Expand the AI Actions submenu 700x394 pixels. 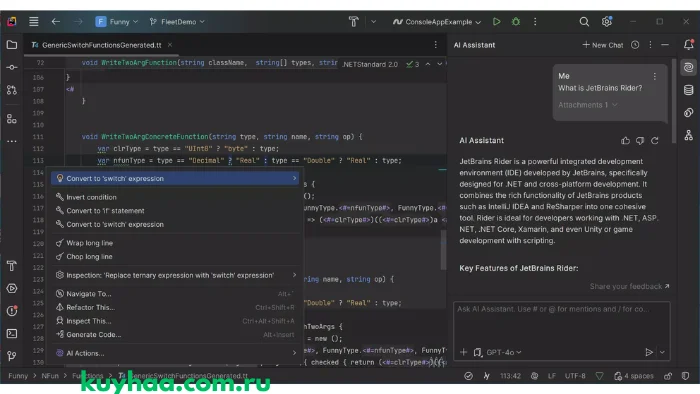point(175,353)
